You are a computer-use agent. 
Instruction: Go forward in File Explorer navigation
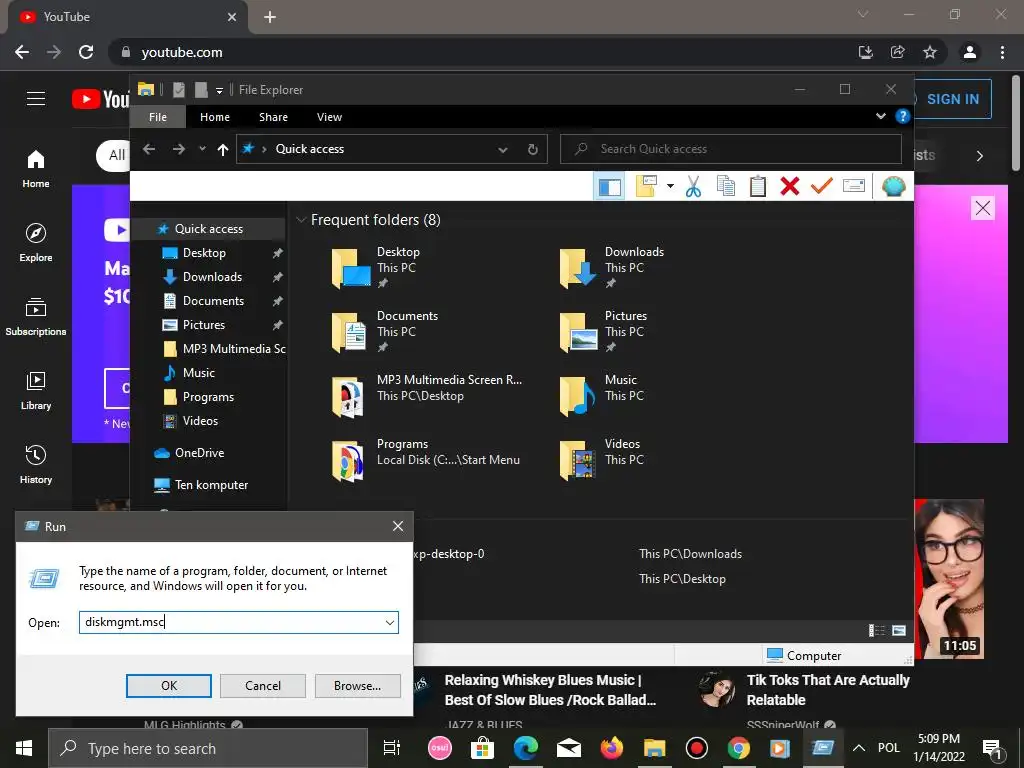click(178, 149)
